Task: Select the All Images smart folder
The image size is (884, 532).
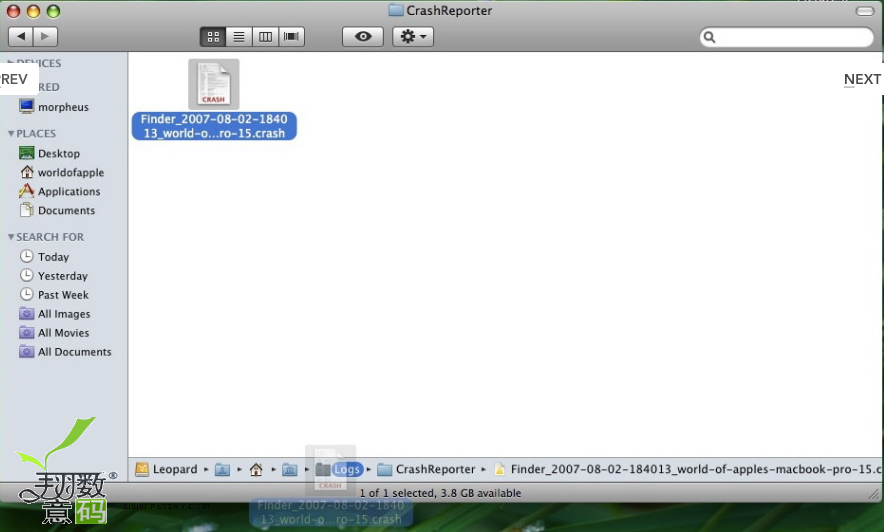Action: tap(64, 314)
